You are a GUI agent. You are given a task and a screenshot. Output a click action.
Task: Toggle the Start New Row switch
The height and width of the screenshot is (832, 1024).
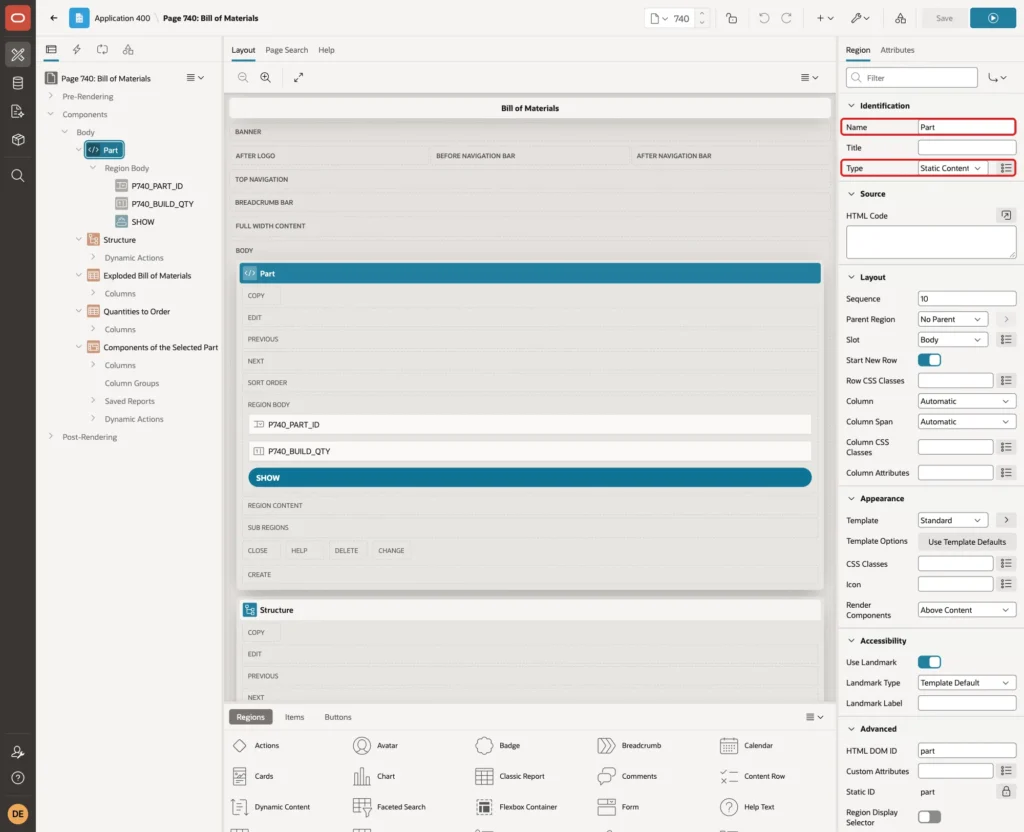click(x=929, y=360)
